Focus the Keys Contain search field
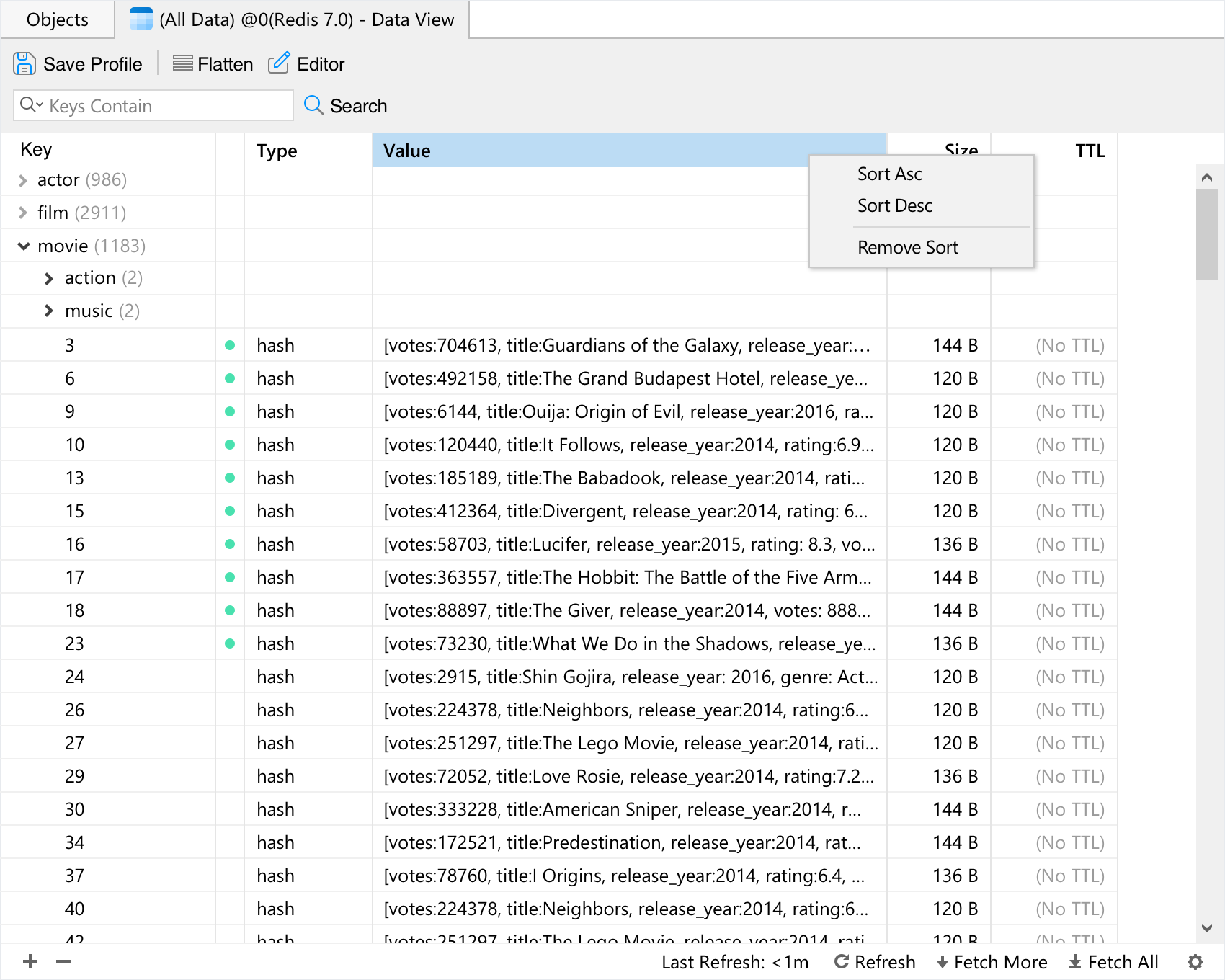 tap(153, 105)
